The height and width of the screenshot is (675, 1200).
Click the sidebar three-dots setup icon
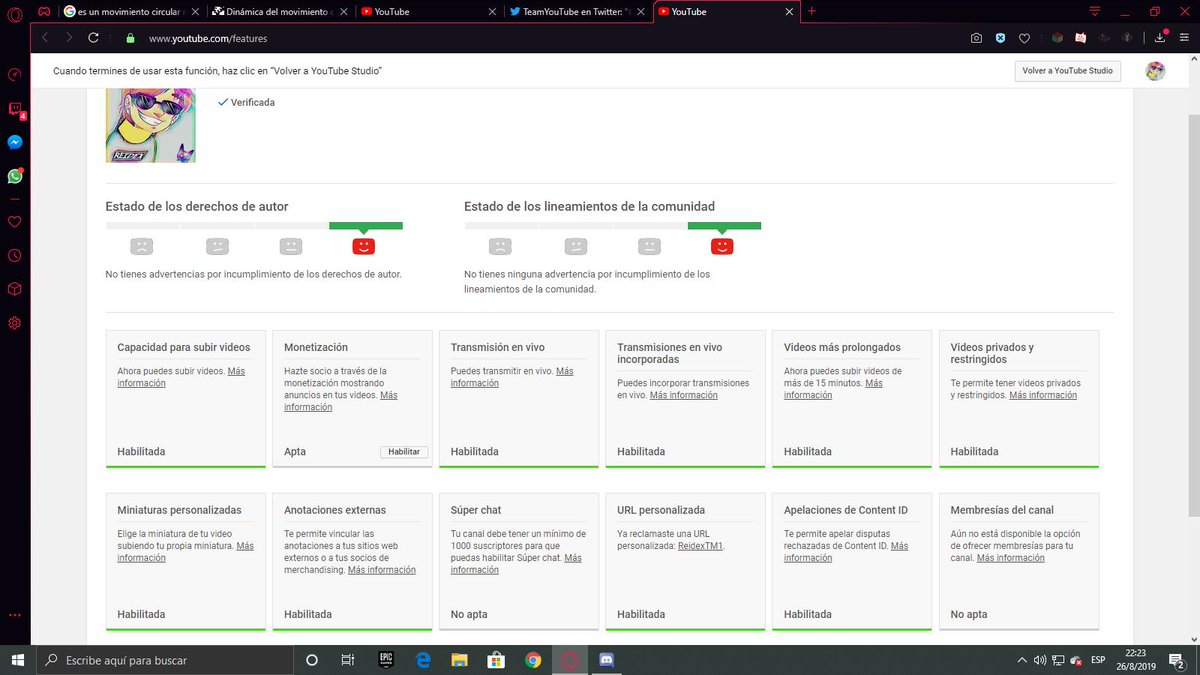point(15,615)
